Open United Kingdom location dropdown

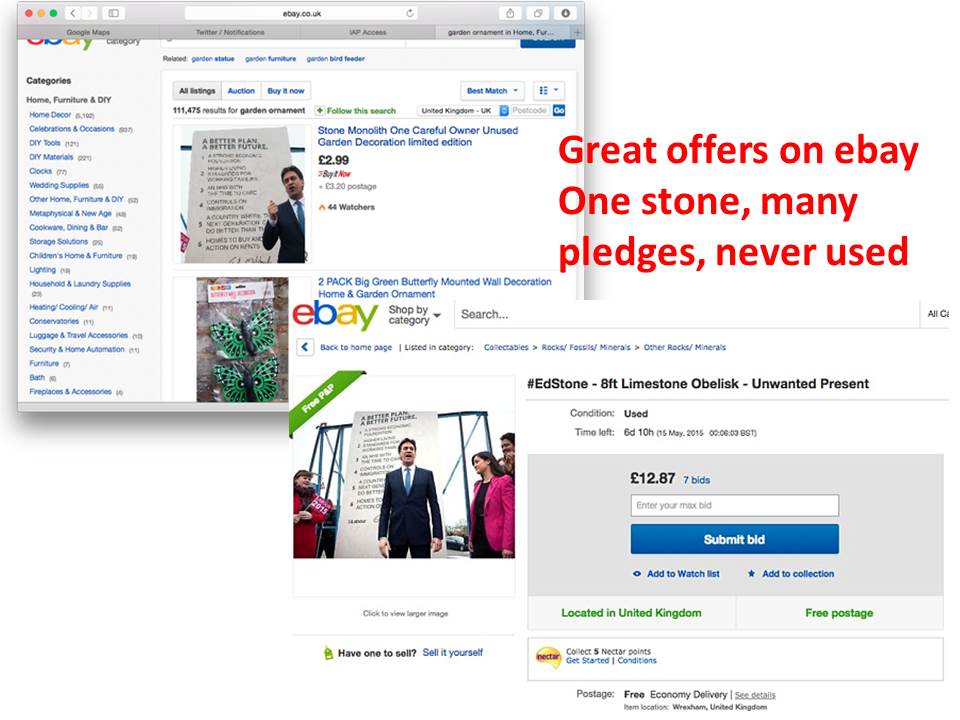pos(463,111)
